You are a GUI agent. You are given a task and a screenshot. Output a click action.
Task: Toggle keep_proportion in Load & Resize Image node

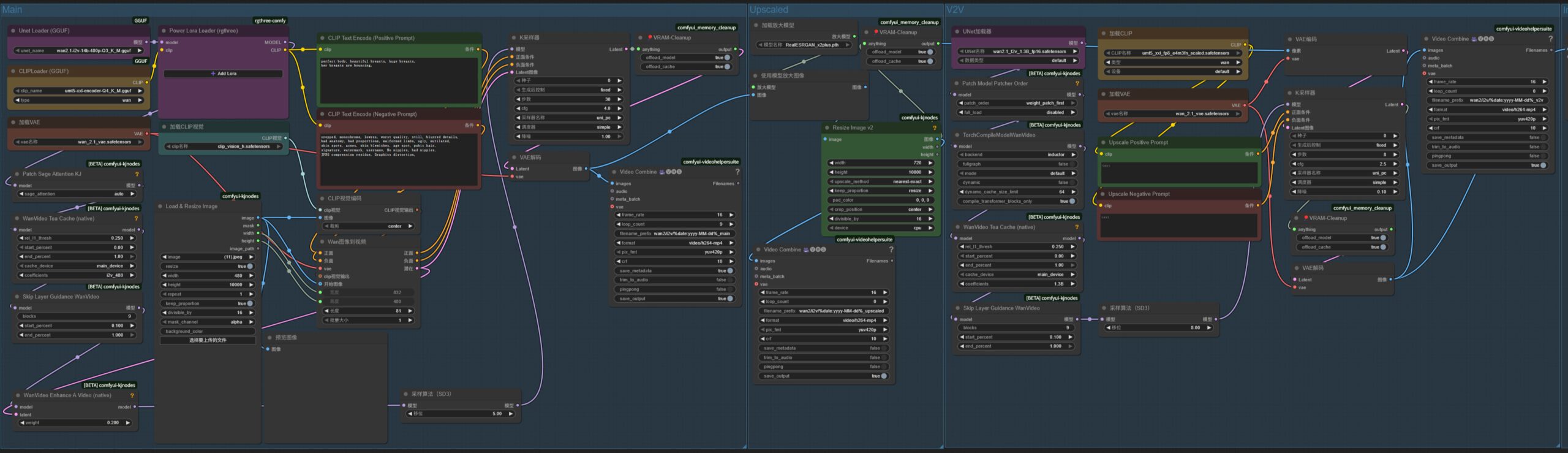point(249,303)
